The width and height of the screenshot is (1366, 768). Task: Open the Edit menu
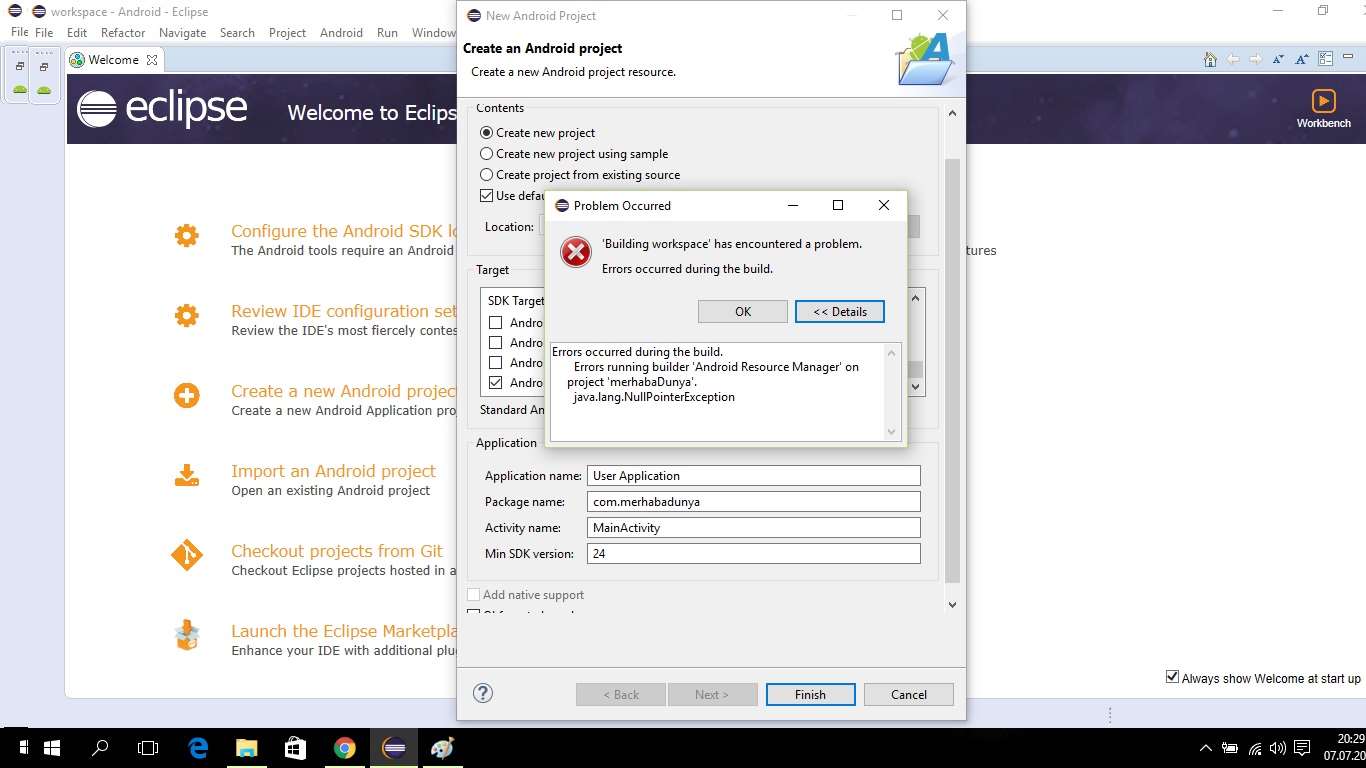coord(77,32)
